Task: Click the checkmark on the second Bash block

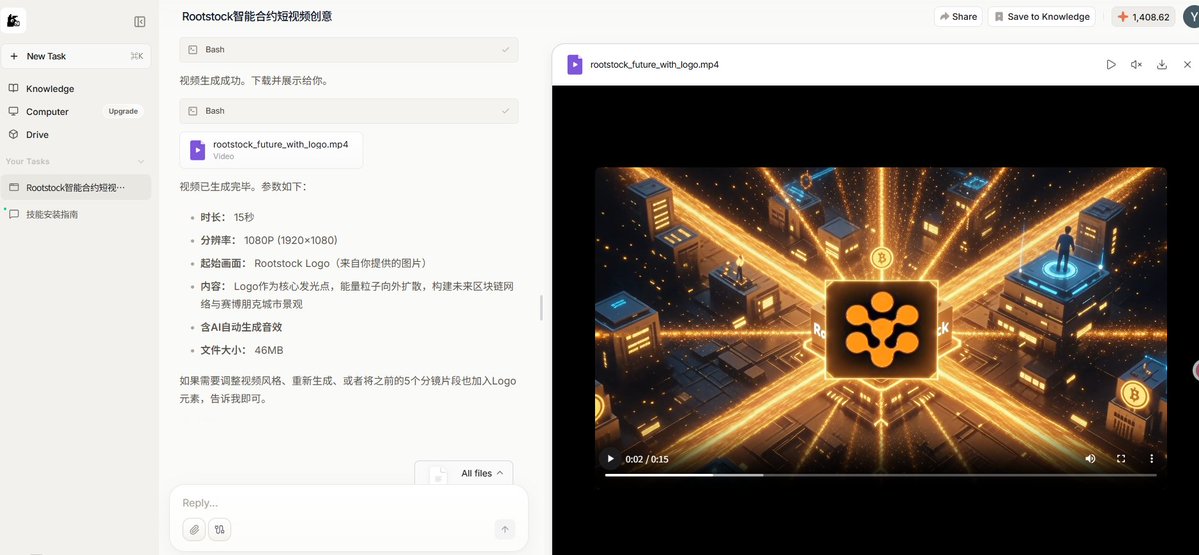Action: 505,111
